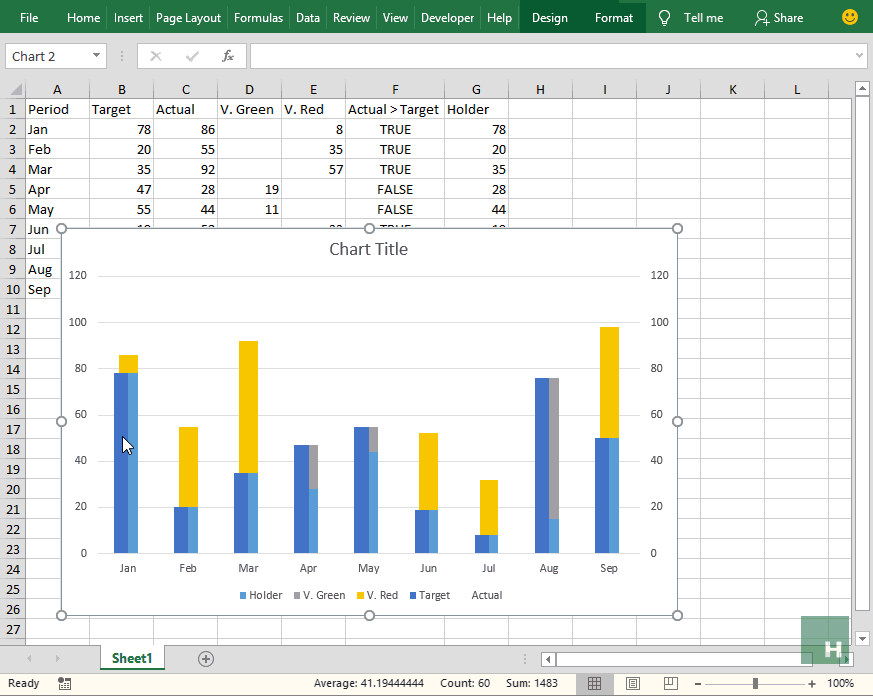Open Insert Function fx icon
Viewport: 873px width, 696px height.
(x=228, y=56)
